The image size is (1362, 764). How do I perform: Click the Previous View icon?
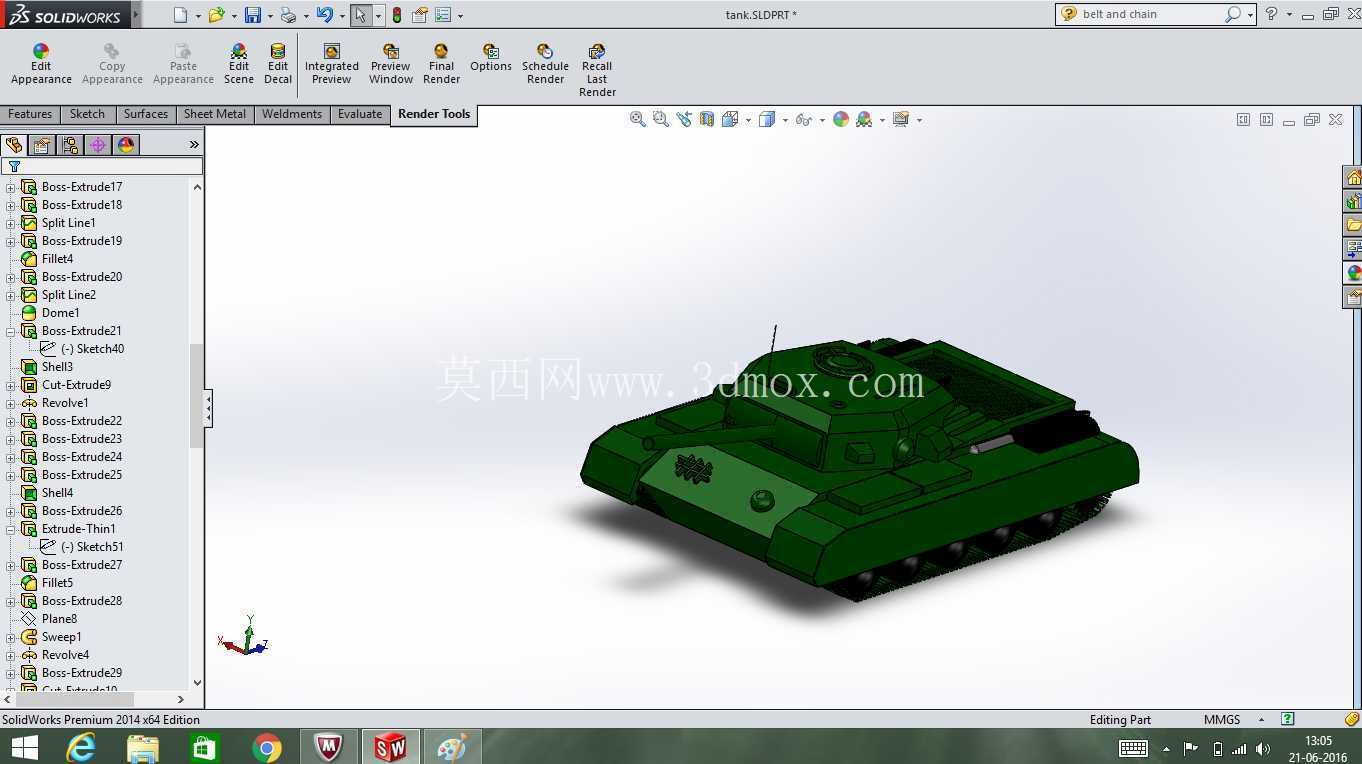[684, 119]
